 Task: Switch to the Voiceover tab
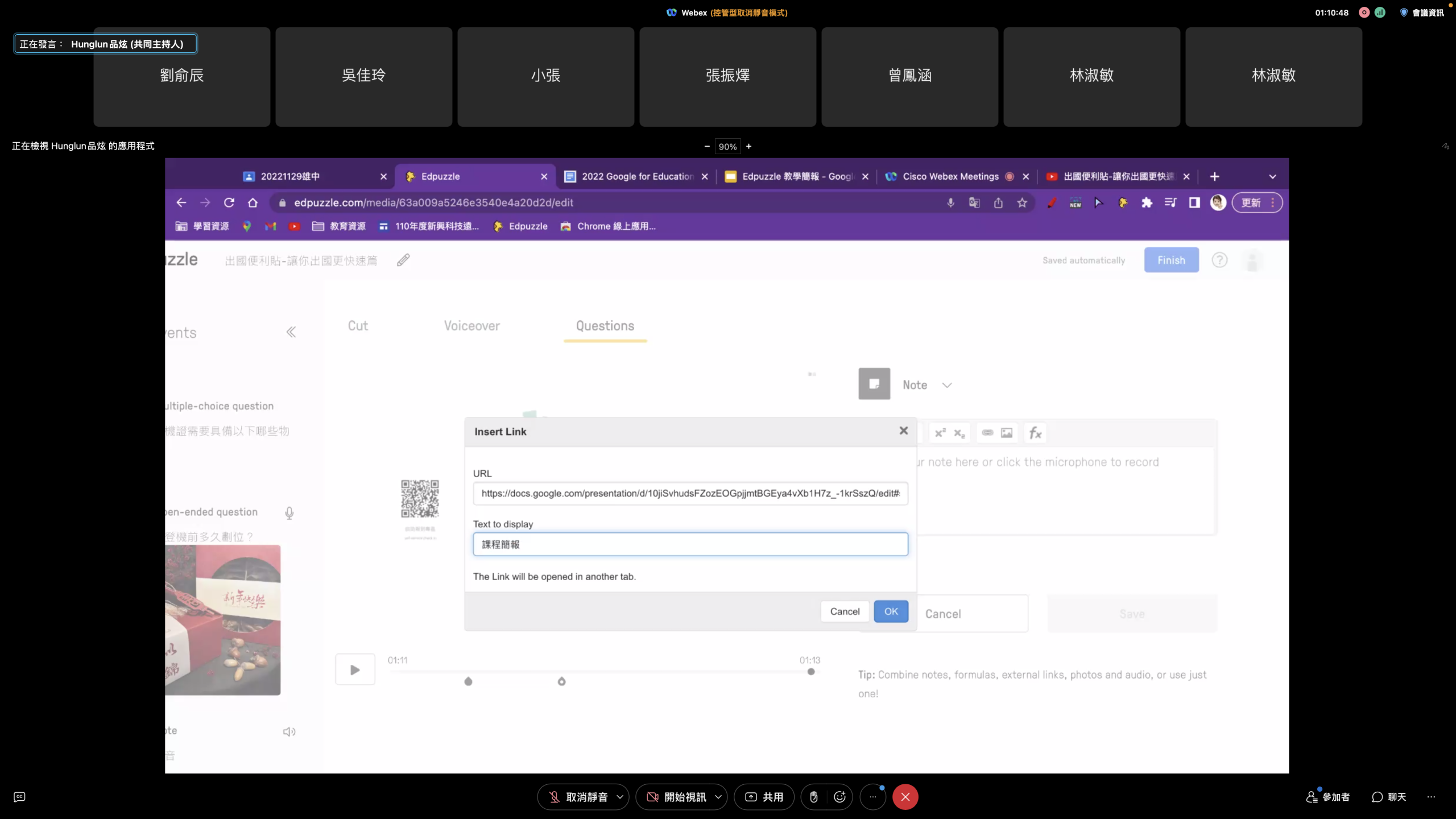[471, 326]
